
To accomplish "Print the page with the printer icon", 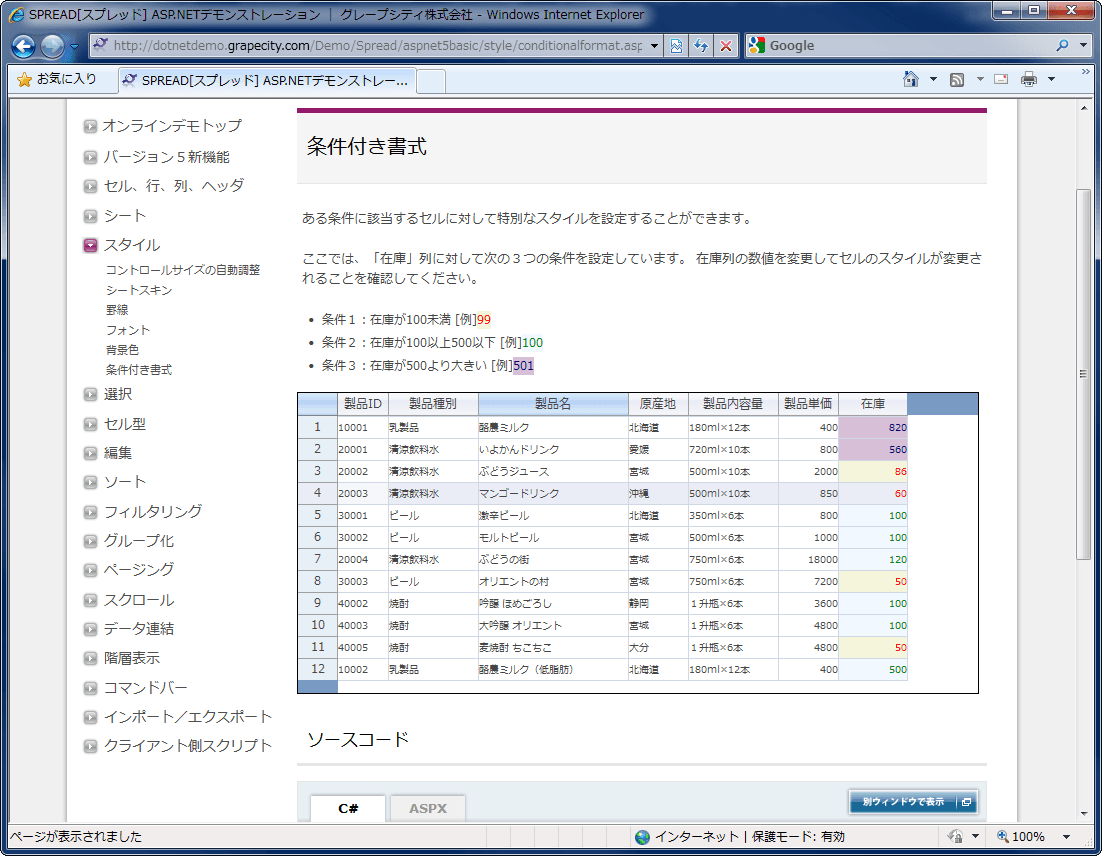I will (x=1029, y=79).
